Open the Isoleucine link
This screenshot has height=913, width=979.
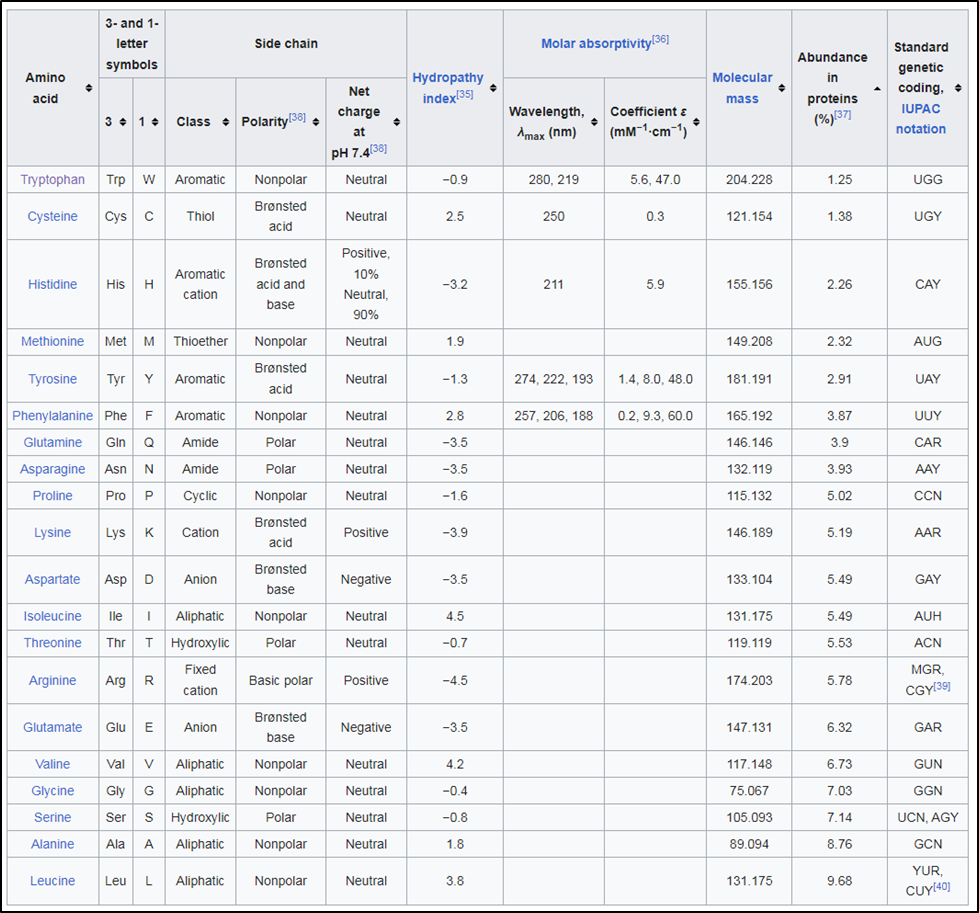tap(52, 616)
